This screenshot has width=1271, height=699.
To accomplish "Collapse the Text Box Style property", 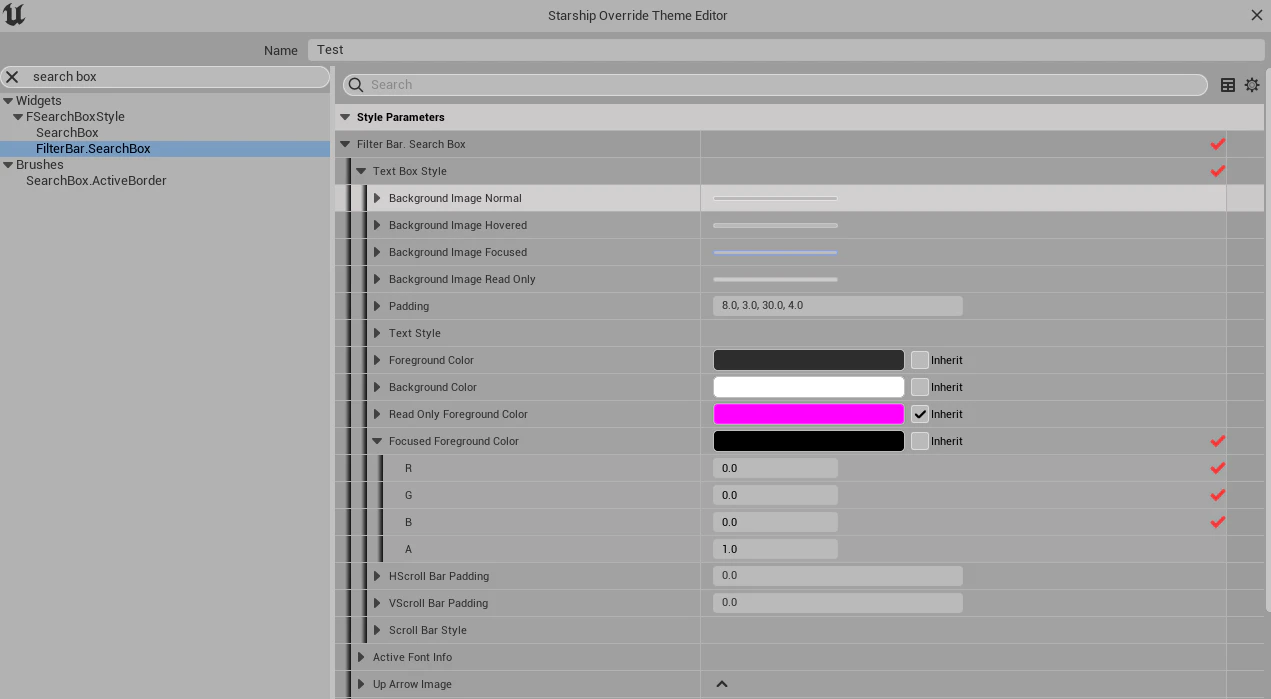I will click(361, 171).
